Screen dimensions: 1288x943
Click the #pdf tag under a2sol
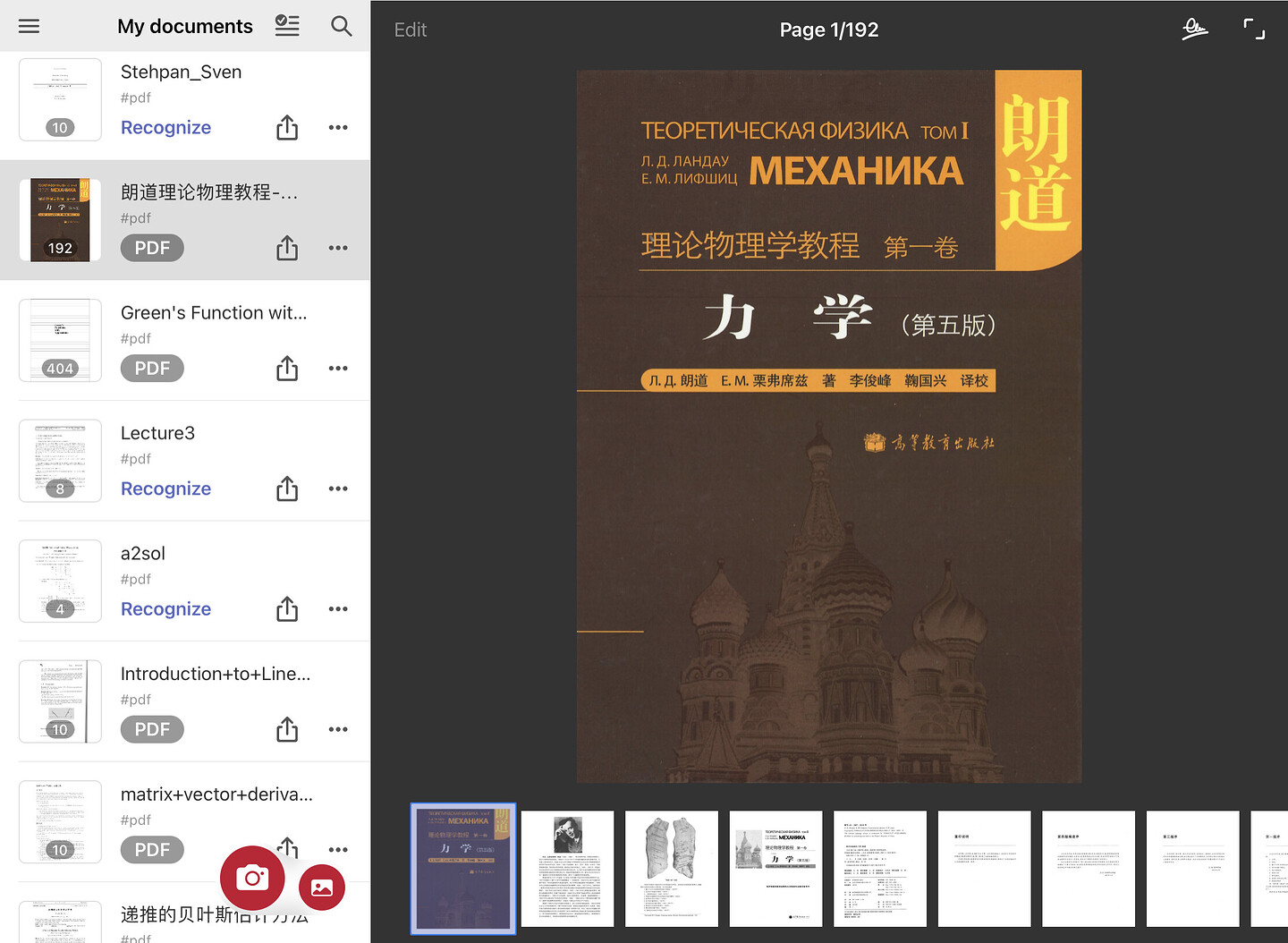click(x=136, y=579)
